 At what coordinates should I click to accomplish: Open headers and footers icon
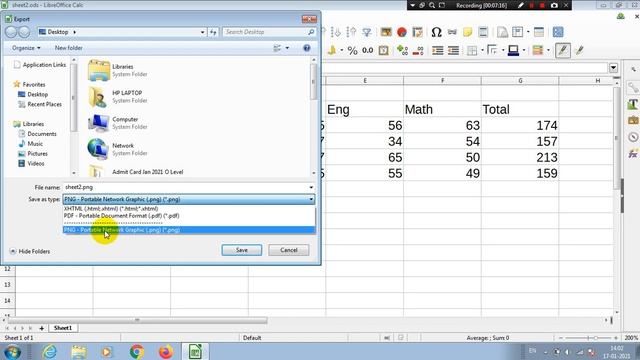coord(483,32)
